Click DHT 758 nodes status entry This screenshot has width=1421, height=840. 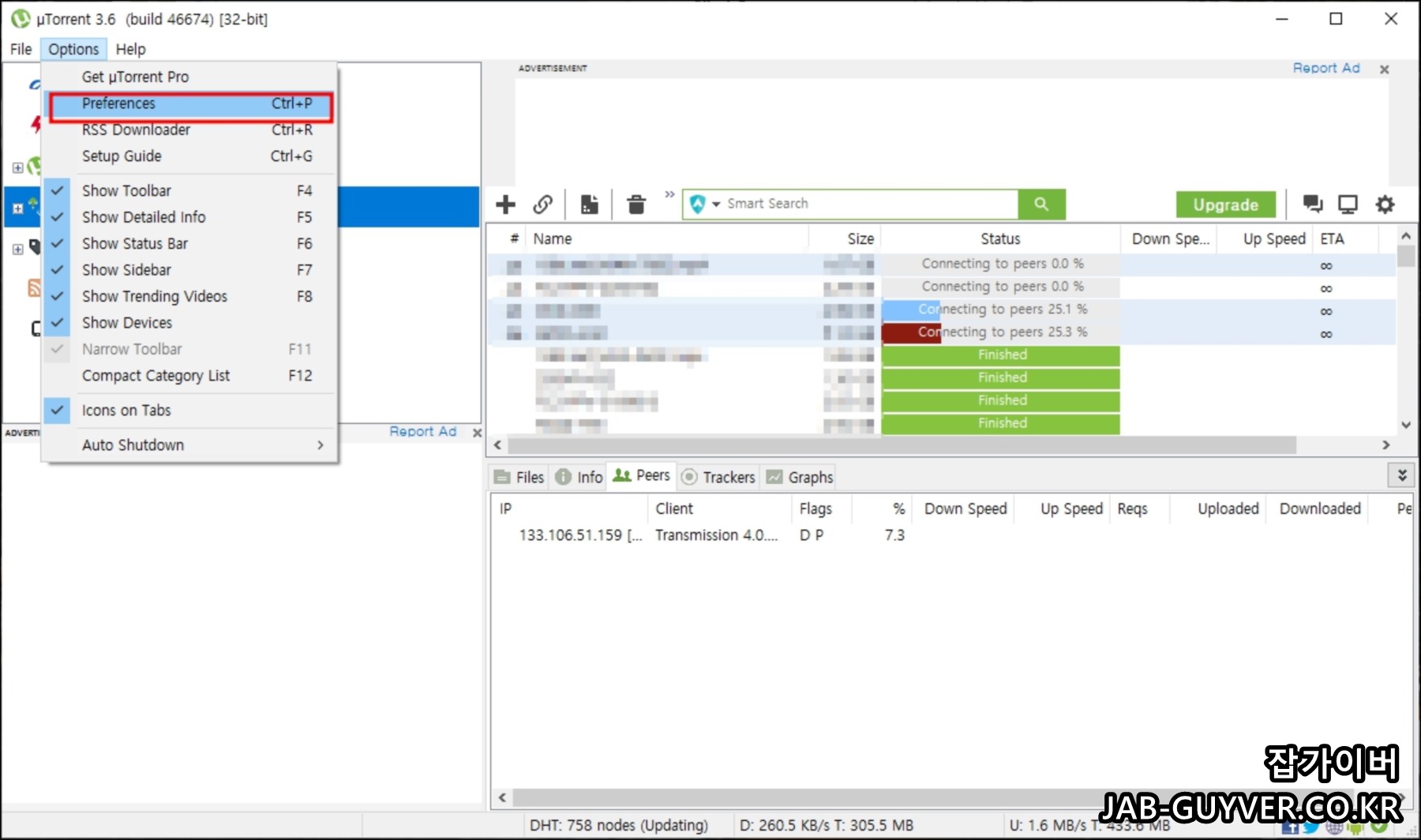click(x=619, y=825)
